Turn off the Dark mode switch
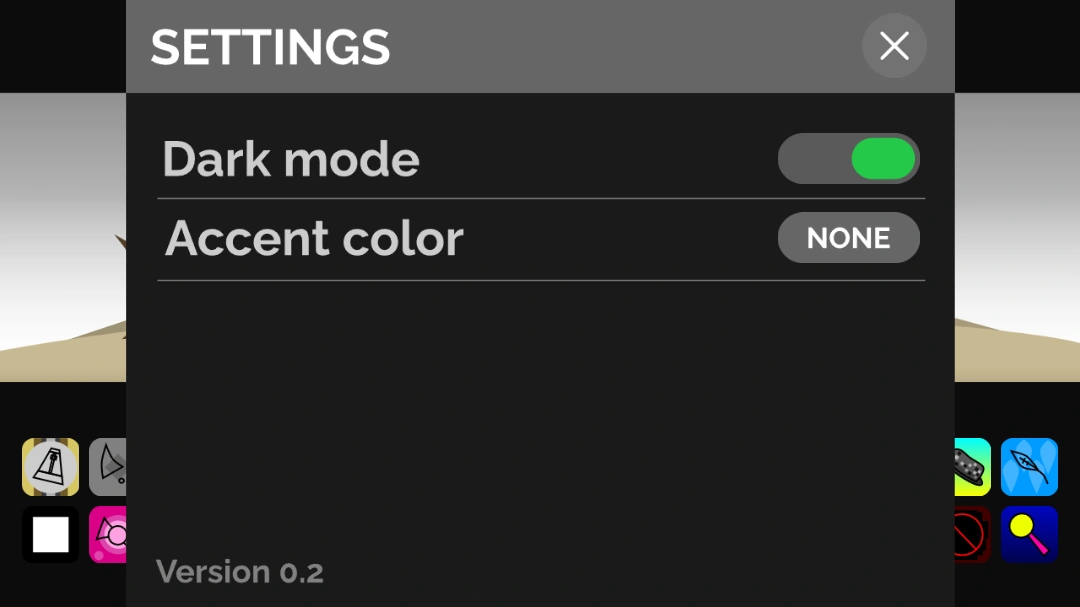 (848, 159)
